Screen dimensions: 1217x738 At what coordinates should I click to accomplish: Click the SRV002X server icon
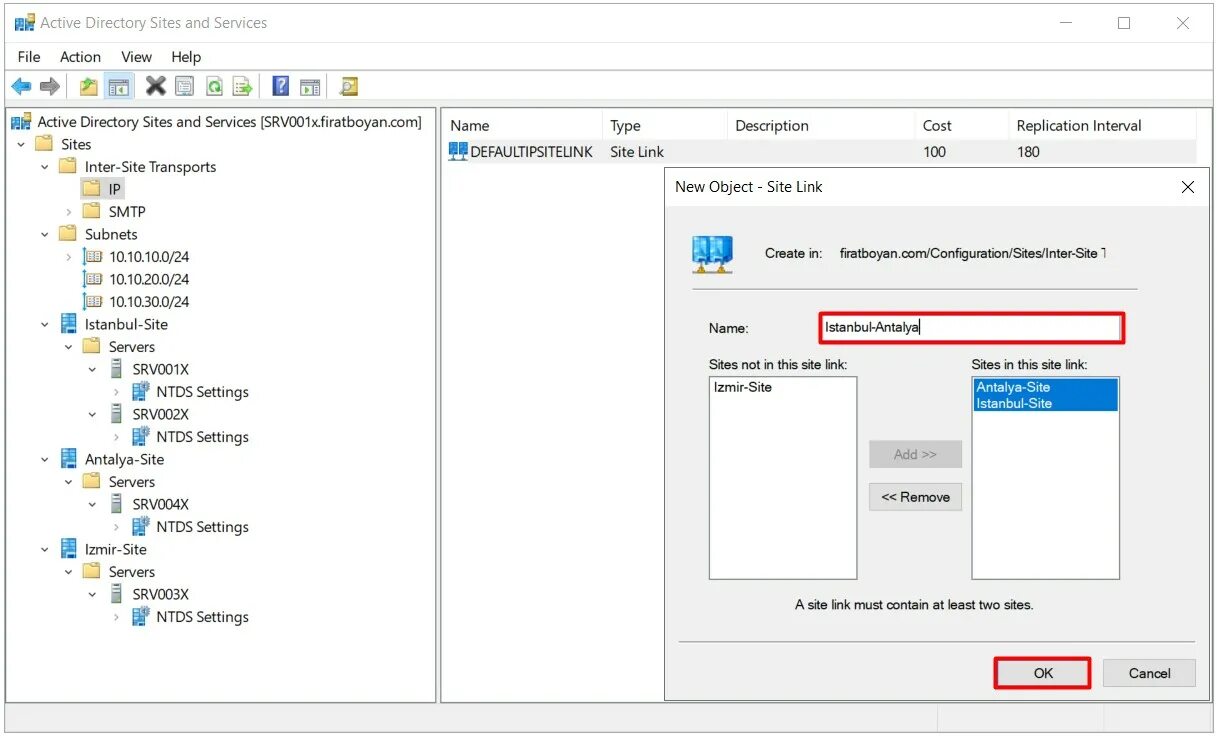coord(117,414)
